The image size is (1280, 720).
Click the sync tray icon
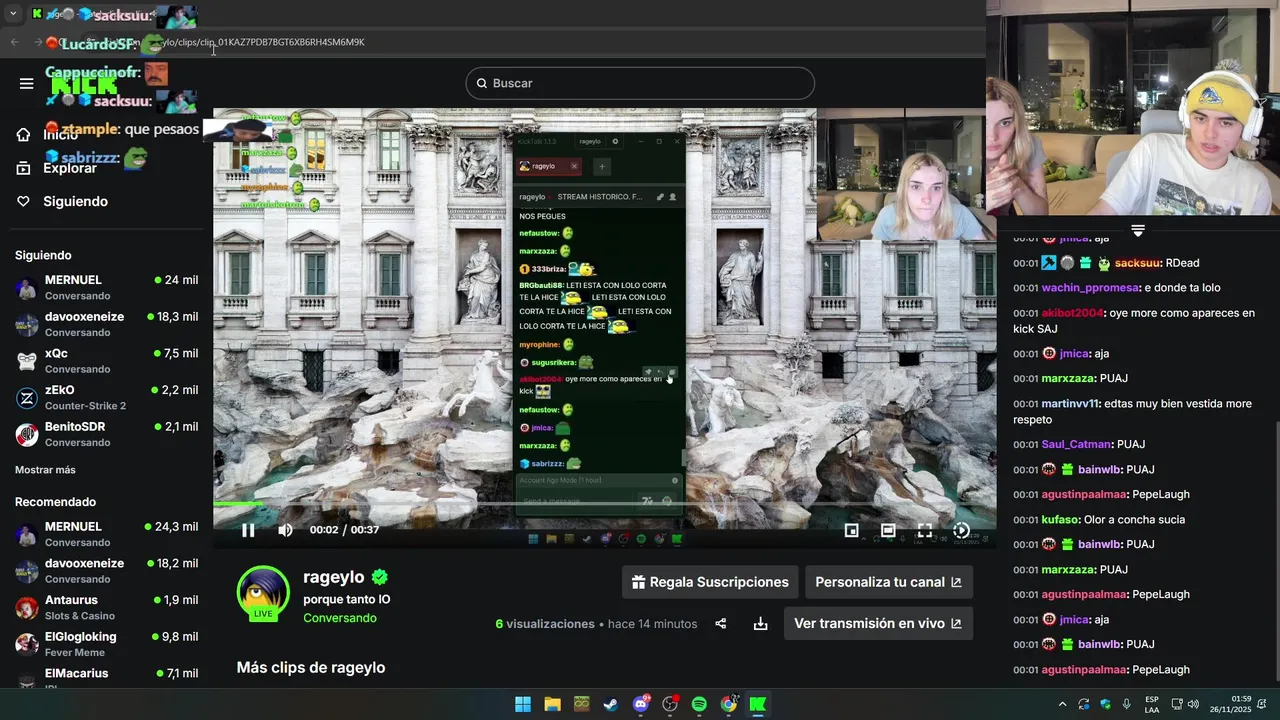tap(1084, 704)
